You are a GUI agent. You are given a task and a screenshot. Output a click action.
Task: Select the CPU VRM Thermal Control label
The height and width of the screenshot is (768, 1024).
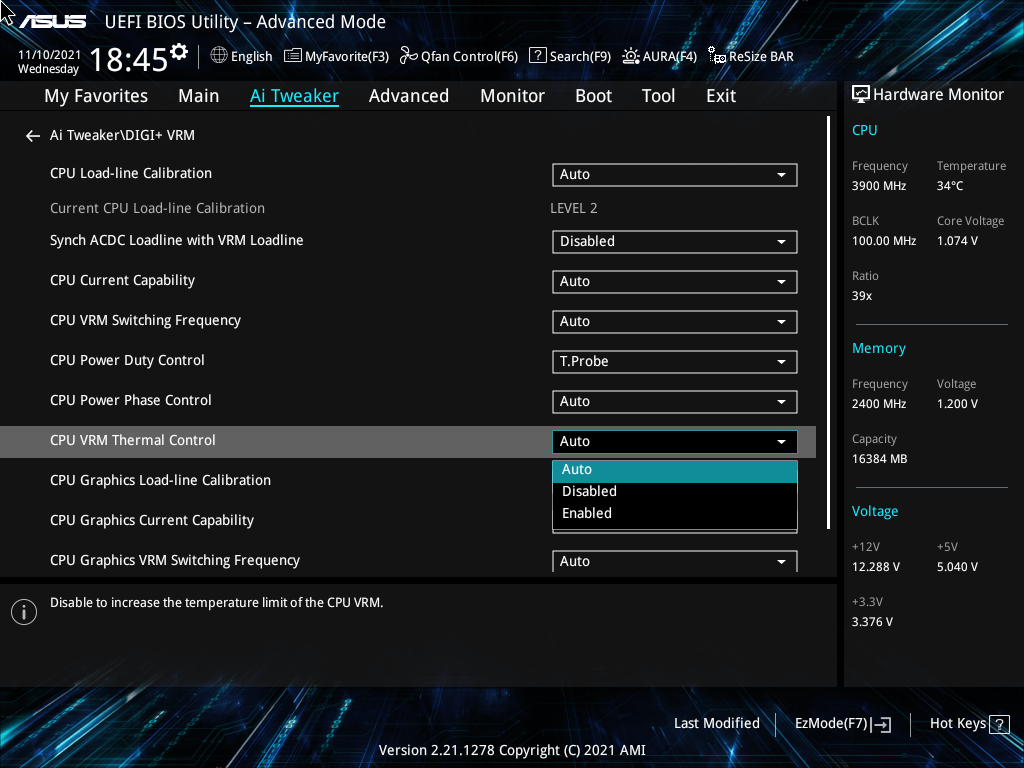(133, 440)
